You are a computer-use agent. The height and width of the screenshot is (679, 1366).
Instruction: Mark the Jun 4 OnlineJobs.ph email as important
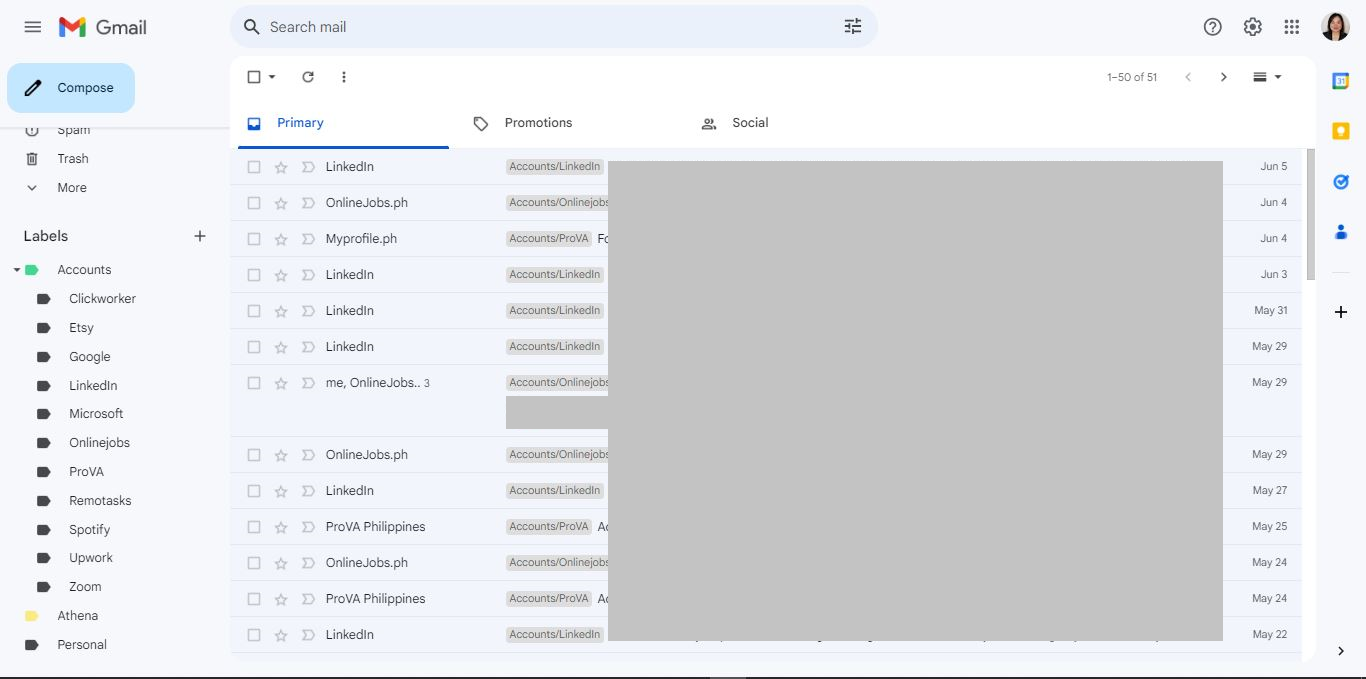pyautogui.click(x=308, y=203)
